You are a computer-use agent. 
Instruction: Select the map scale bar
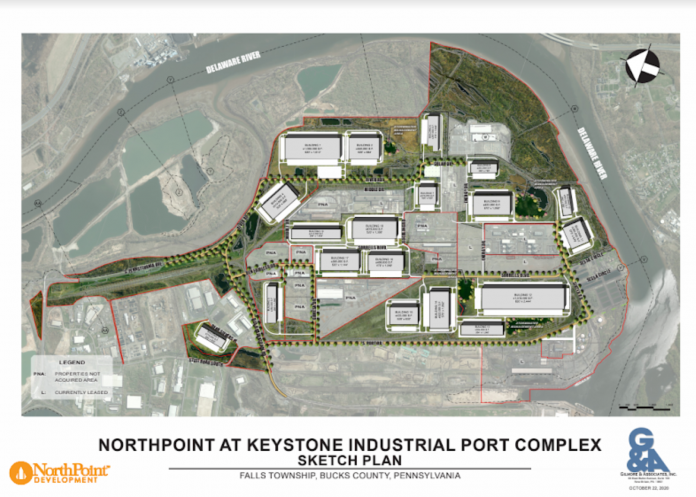[x=642, y=405]
